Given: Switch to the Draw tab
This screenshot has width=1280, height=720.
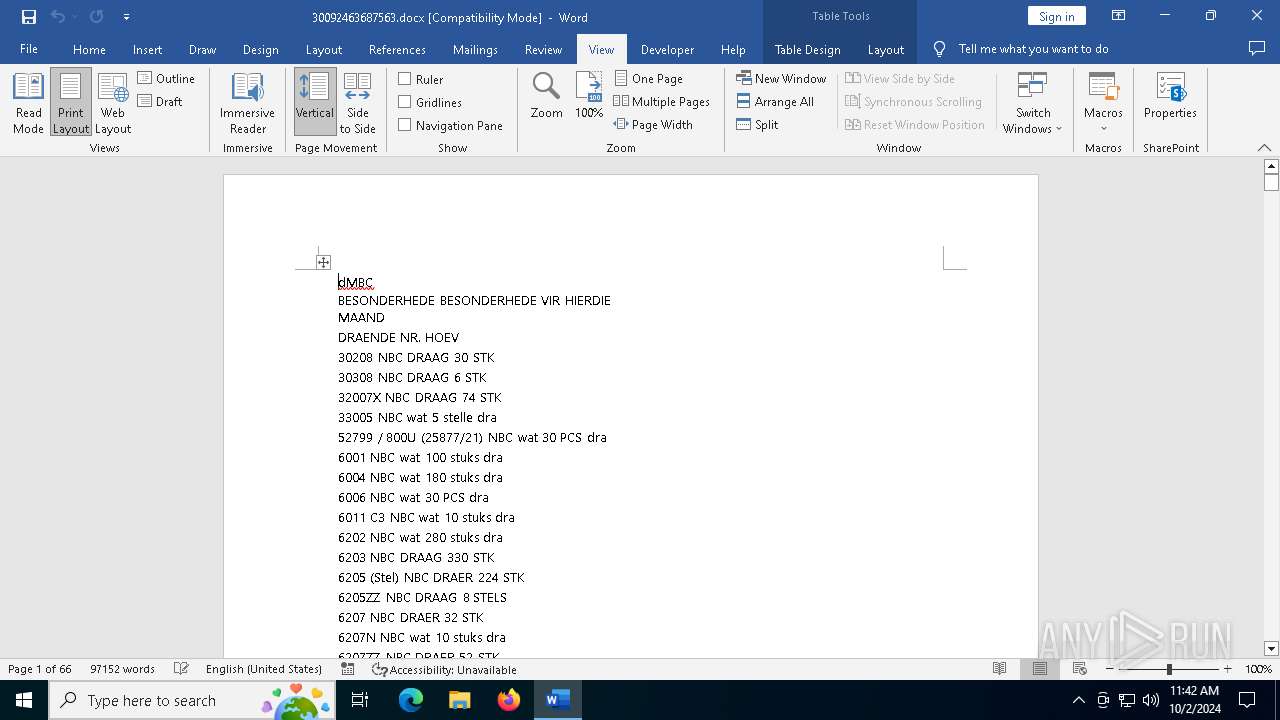Looking at the screenshot, I should 202,49.
